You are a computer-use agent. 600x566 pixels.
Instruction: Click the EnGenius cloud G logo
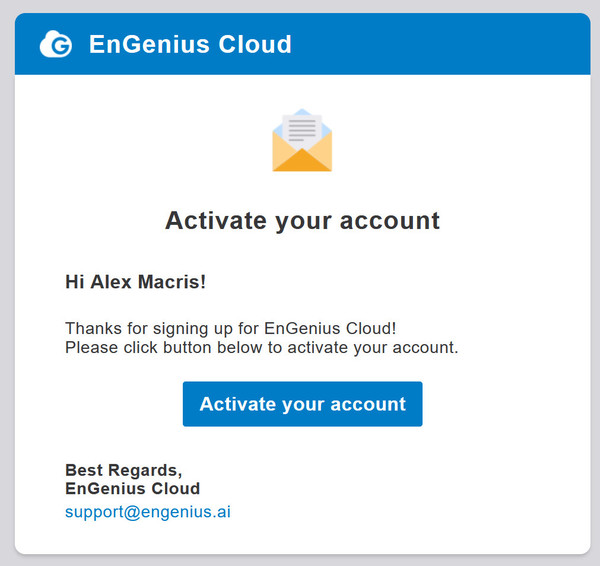pos(56,44)
